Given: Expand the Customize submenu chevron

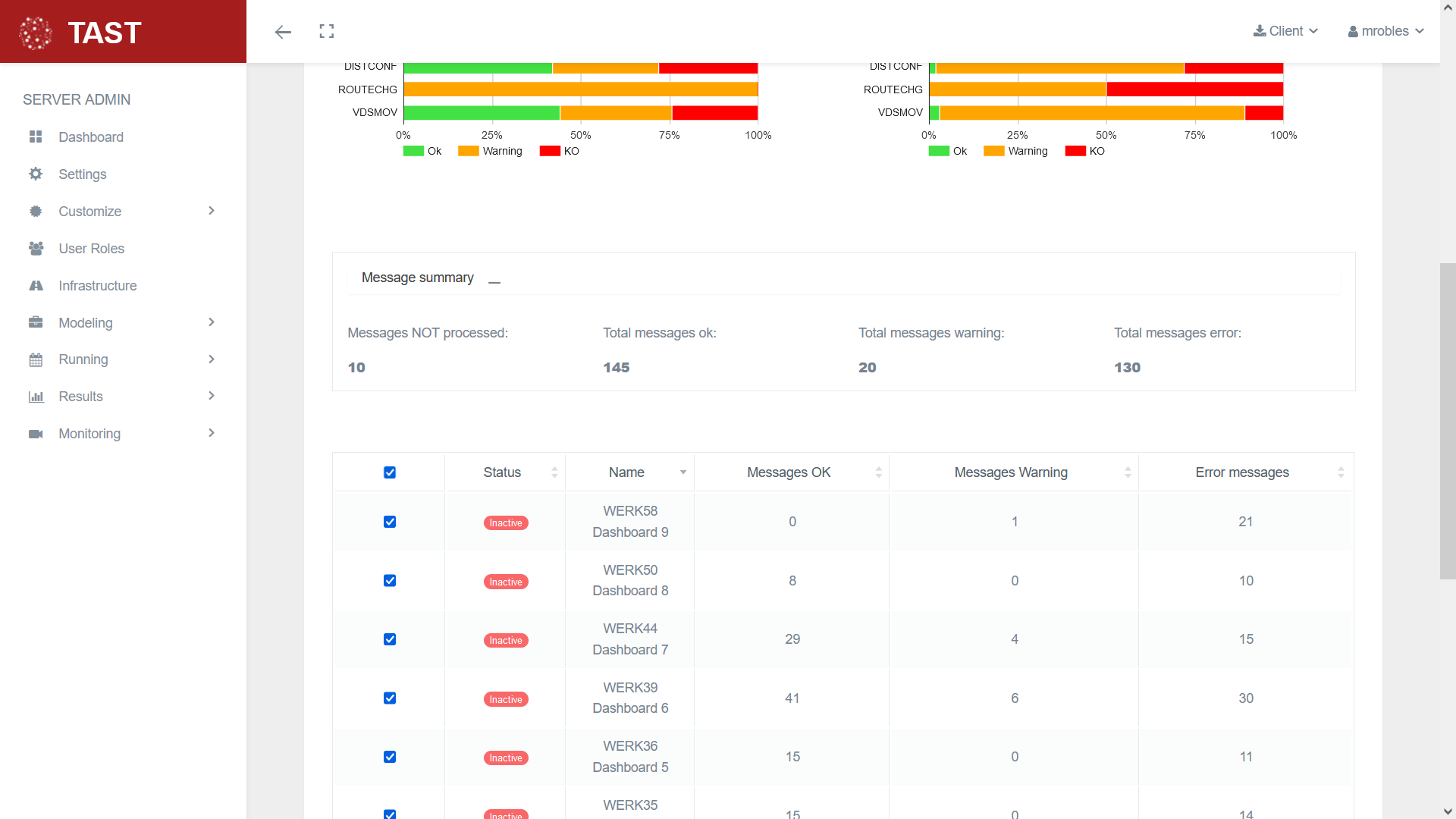Looking at the screenshot, I should (212, 211).
